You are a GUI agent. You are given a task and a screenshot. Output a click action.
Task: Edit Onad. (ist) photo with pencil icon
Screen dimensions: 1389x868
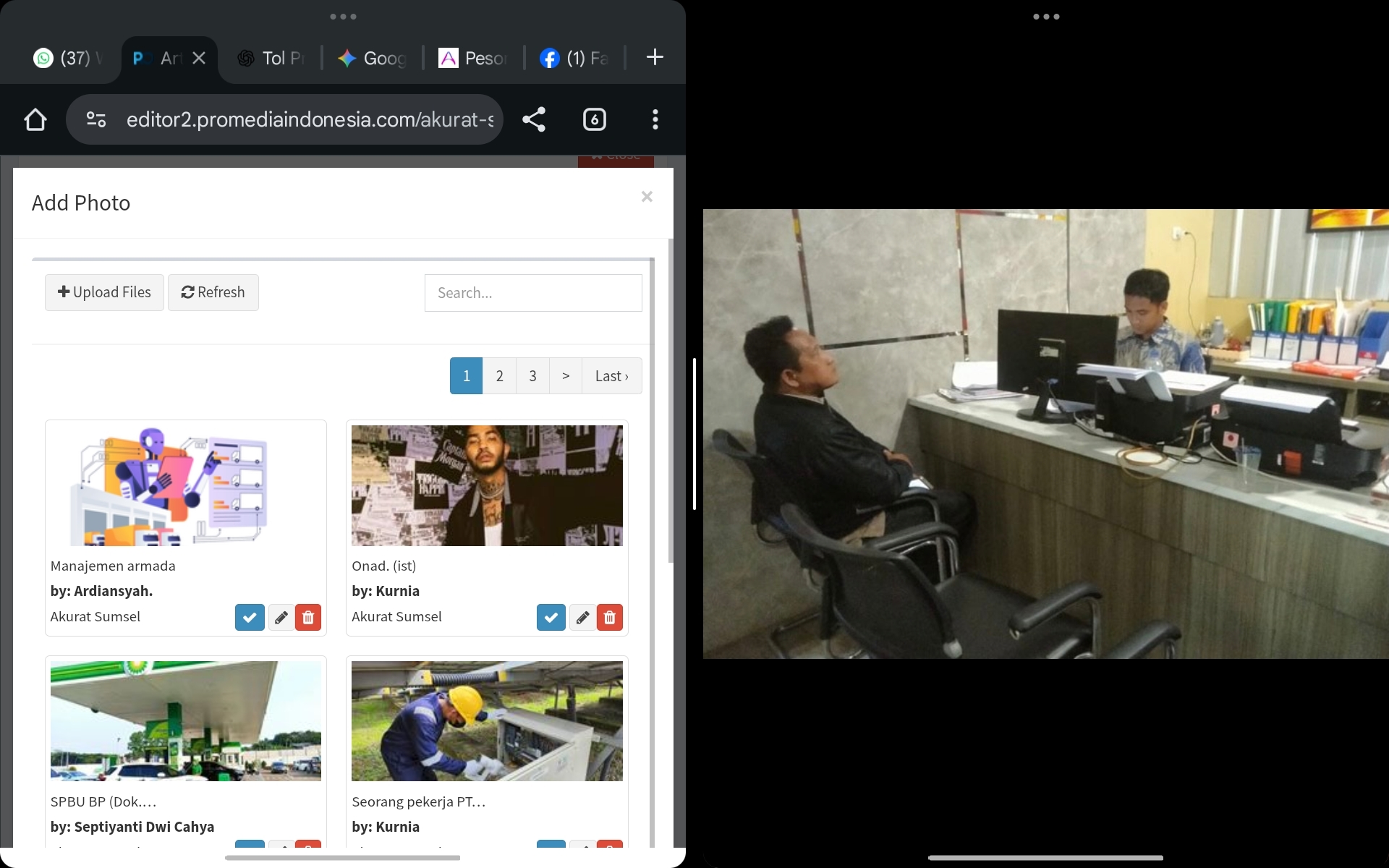[x=582, y=618]
